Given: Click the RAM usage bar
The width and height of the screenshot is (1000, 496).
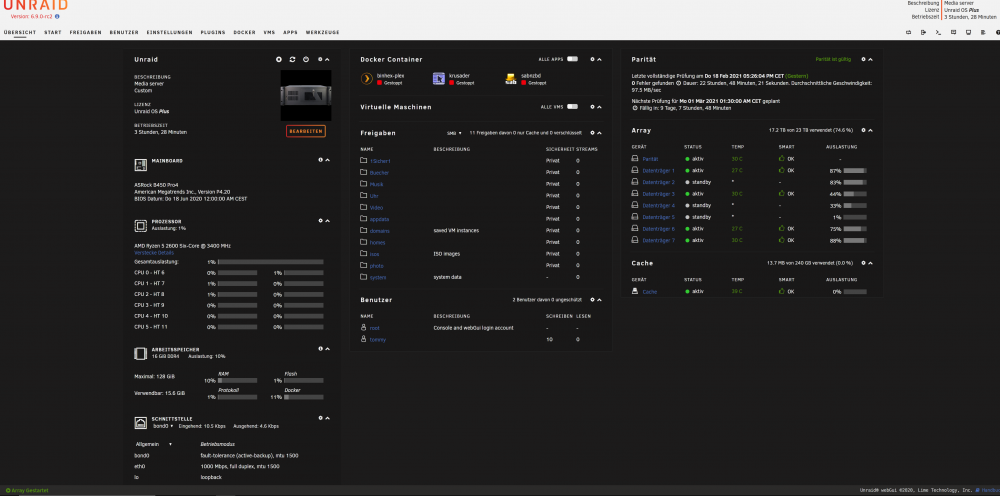Looking at the screenshot, I should (237, 381).
